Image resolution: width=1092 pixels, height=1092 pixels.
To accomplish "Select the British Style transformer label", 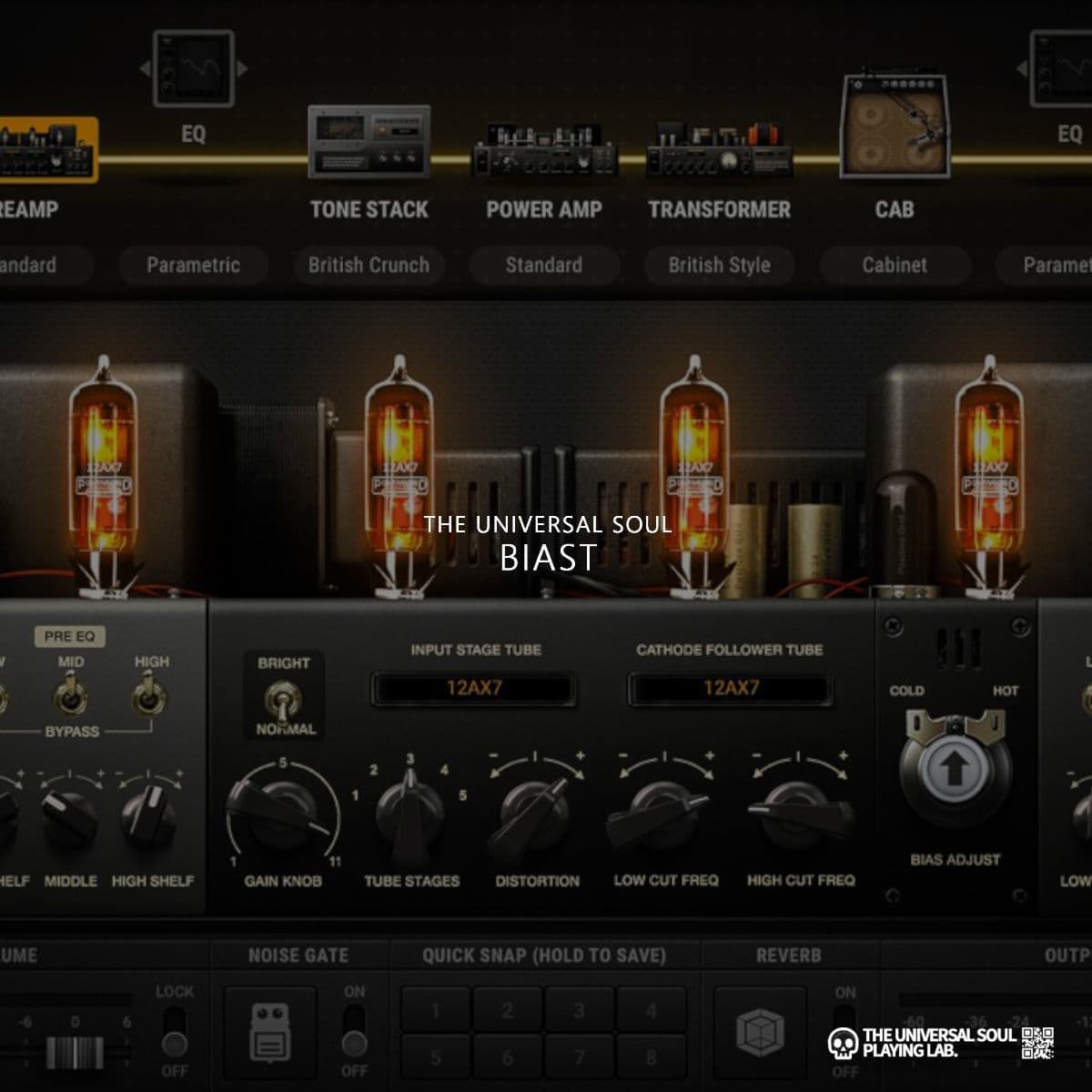I will (x=719, y=265).
